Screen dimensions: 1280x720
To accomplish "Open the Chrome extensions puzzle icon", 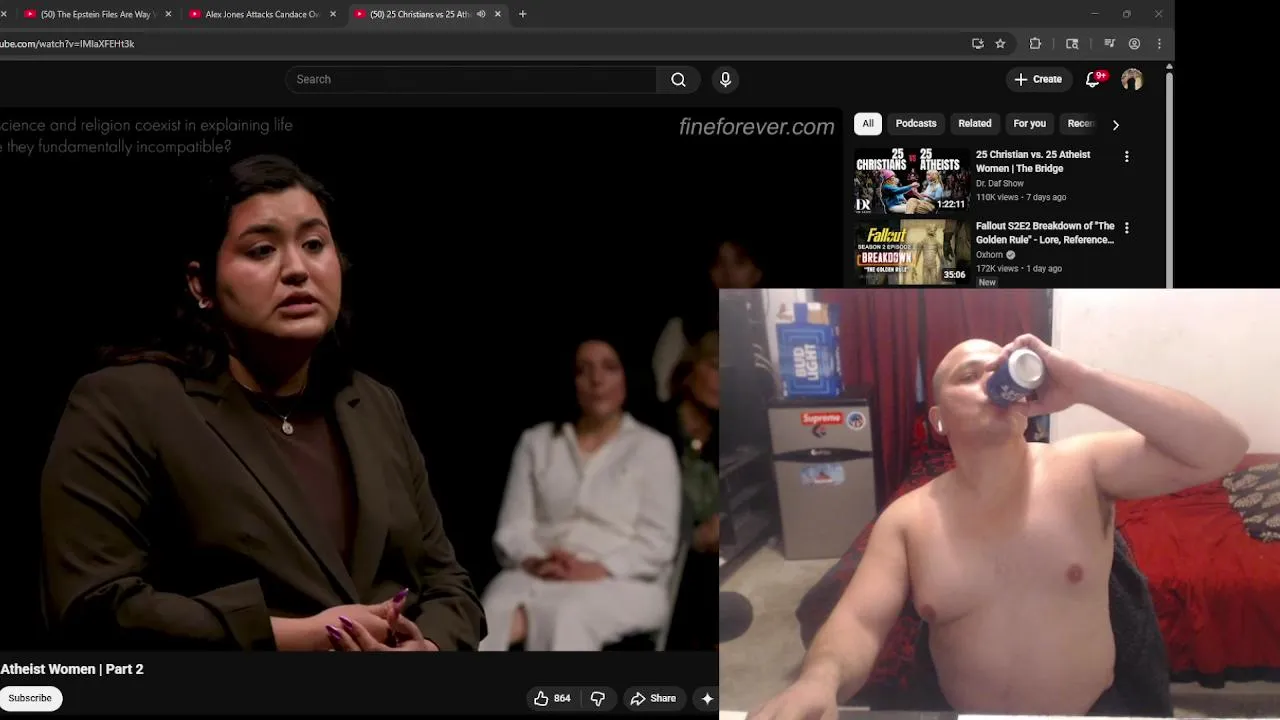I will point(1035,44).
